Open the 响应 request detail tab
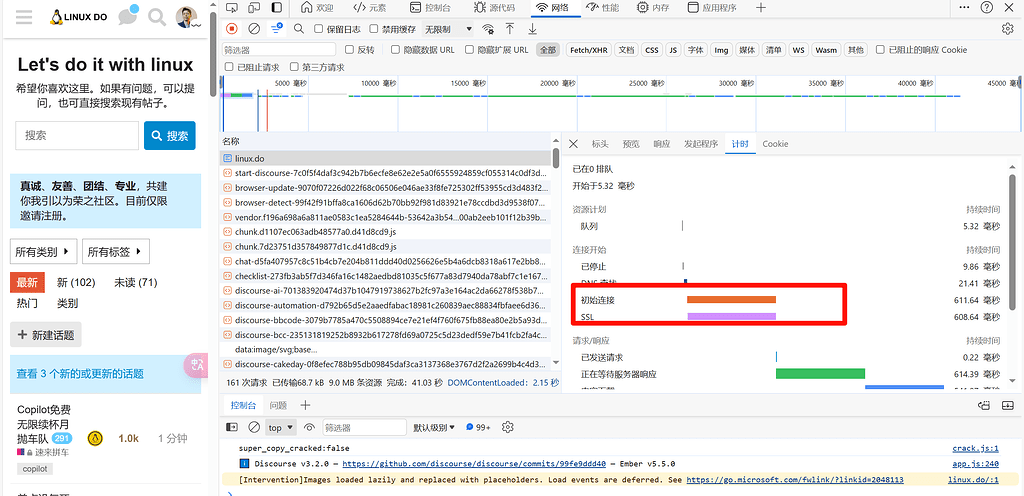 (x=662, y=144)
